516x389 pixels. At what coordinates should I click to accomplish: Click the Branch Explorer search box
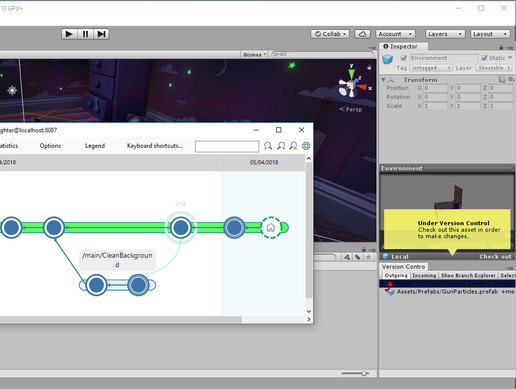[227, 146]
